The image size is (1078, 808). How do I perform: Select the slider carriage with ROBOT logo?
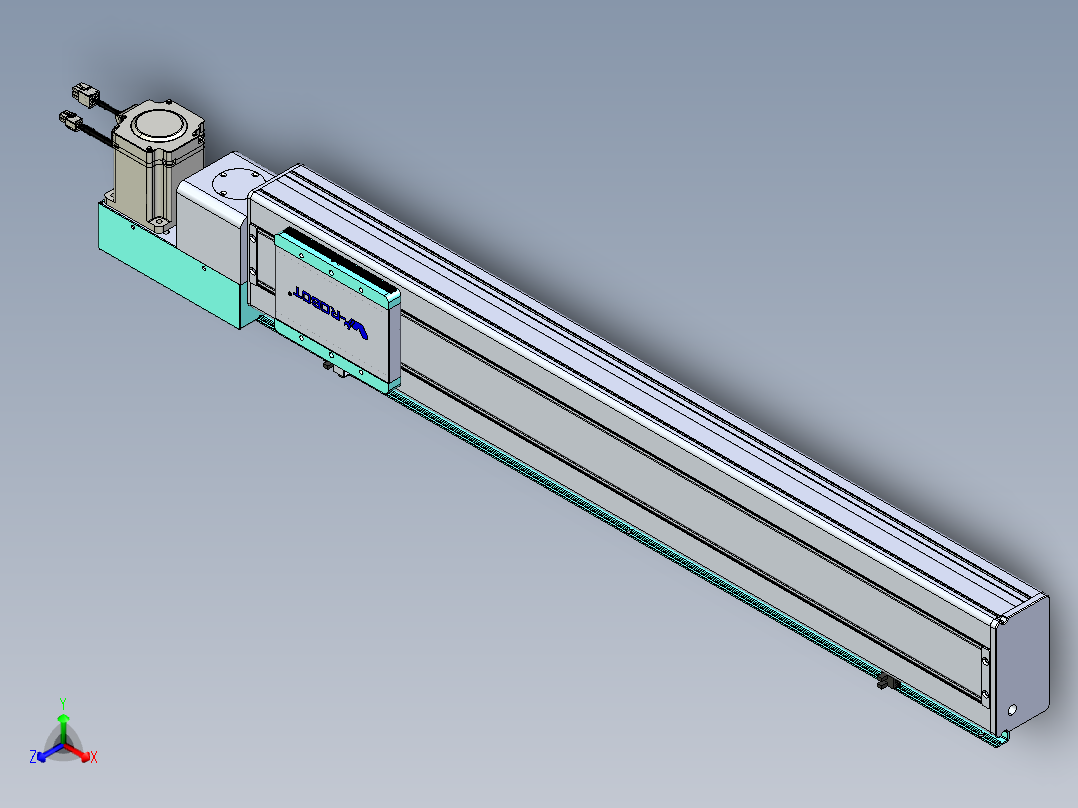[x=337, y=312]
